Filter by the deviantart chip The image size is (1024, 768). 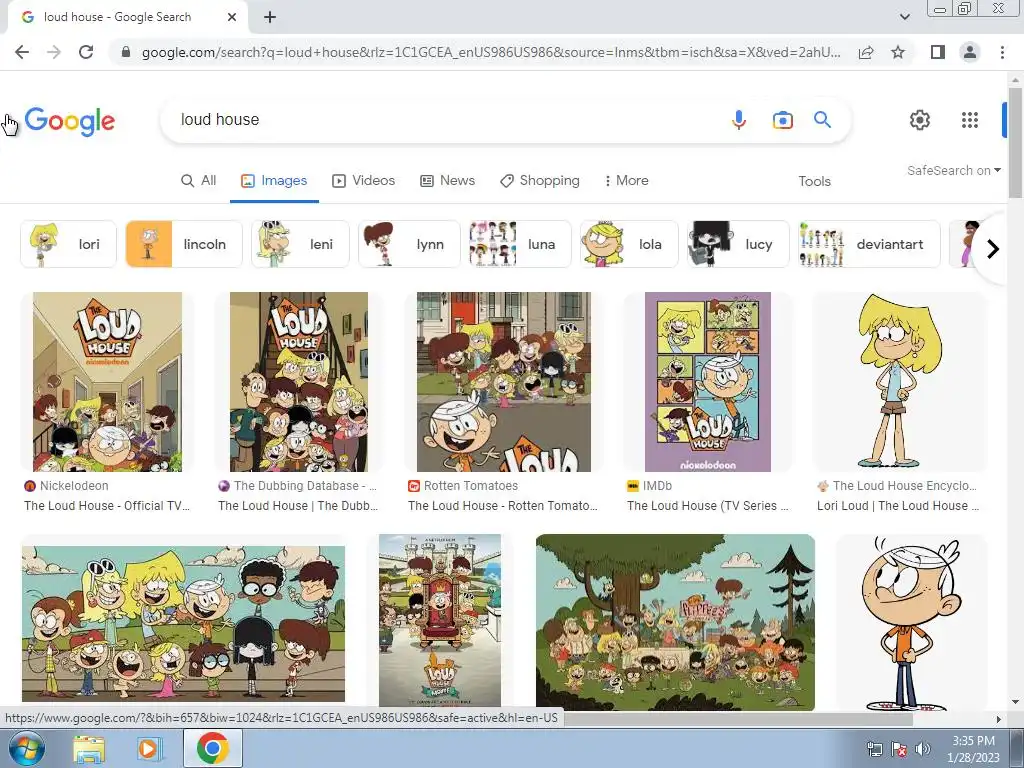869,244
